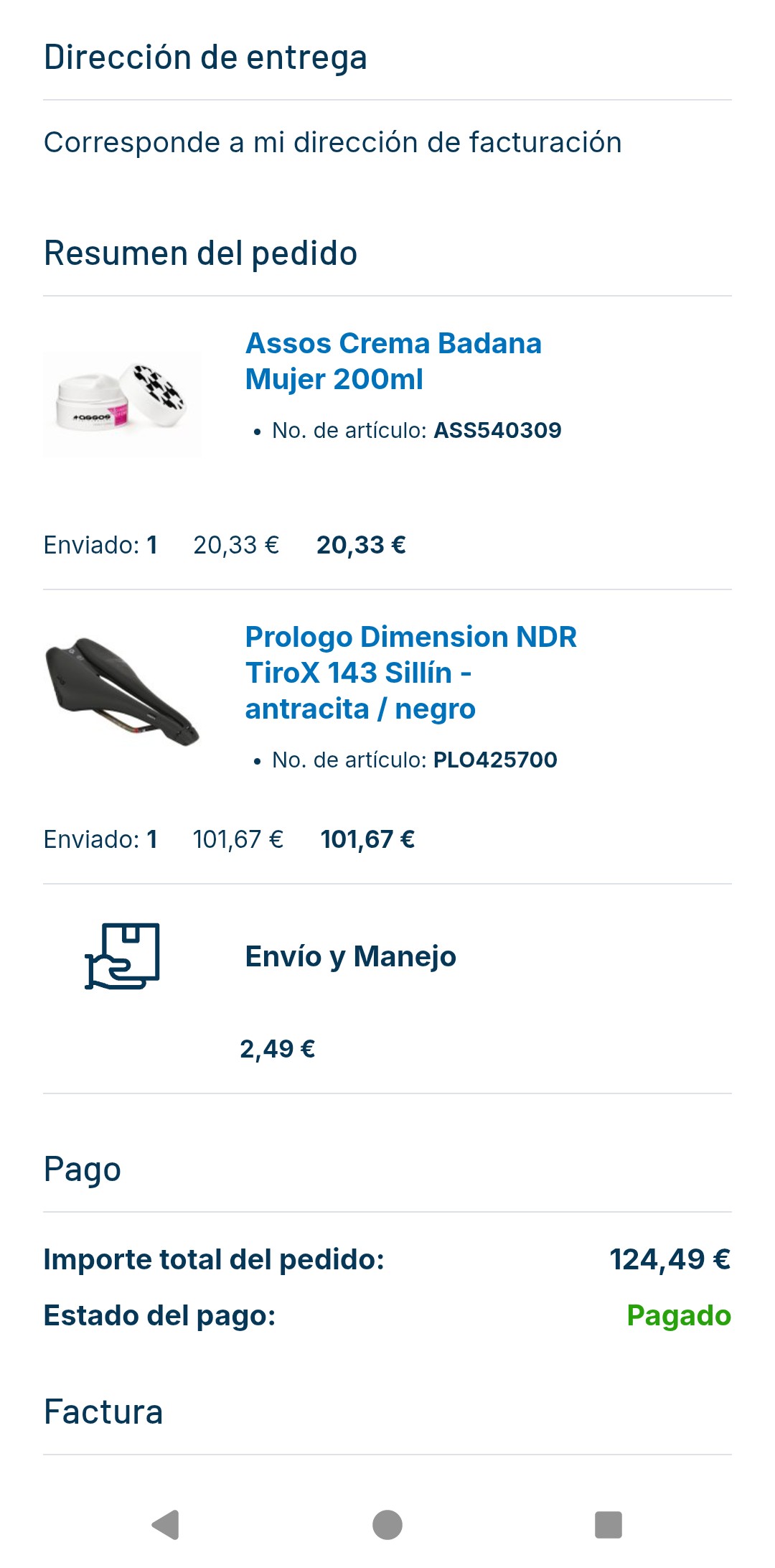Tap the Dirección de entrega heading

[205, 57]
